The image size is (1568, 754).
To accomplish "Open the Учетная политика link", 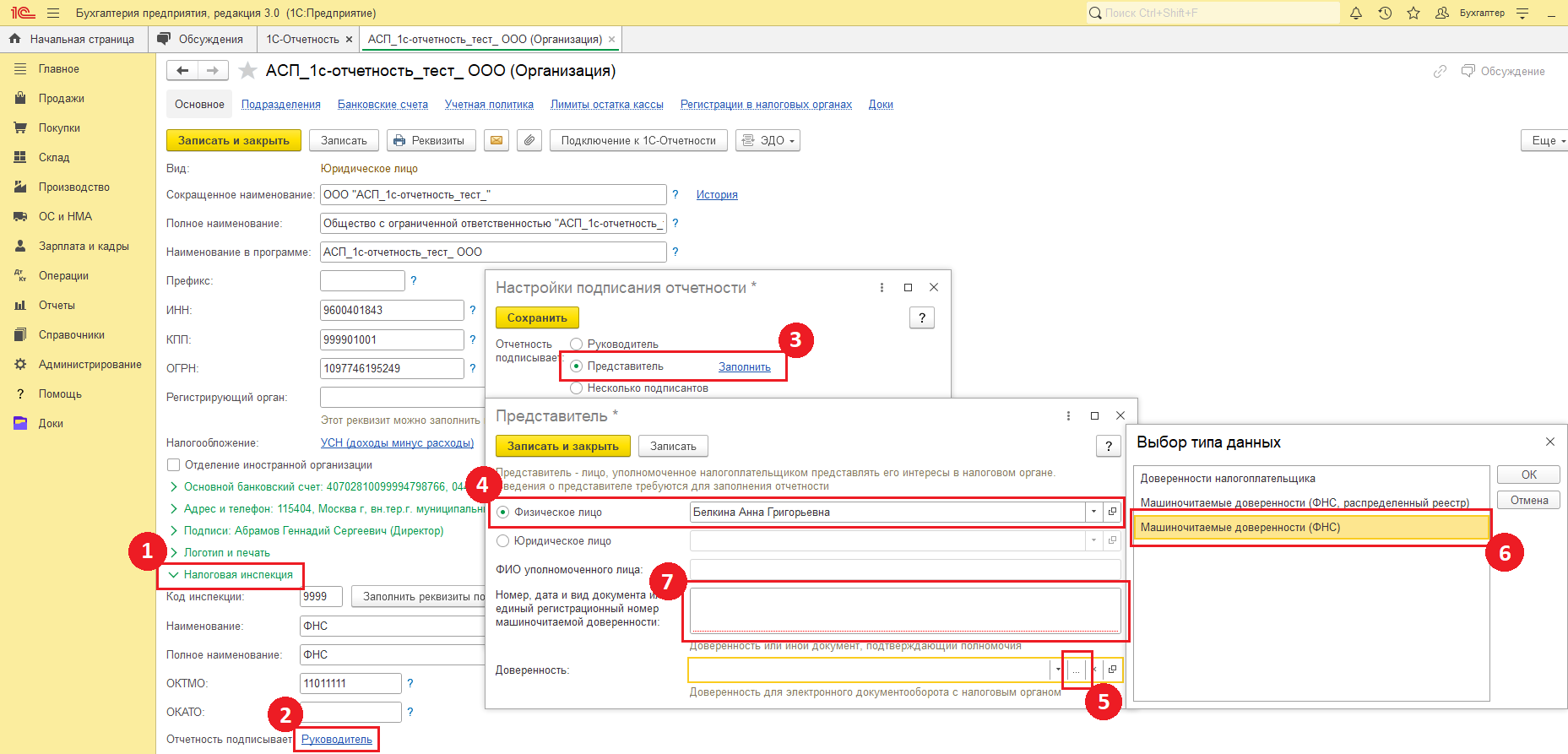I will tap(489, 105).
